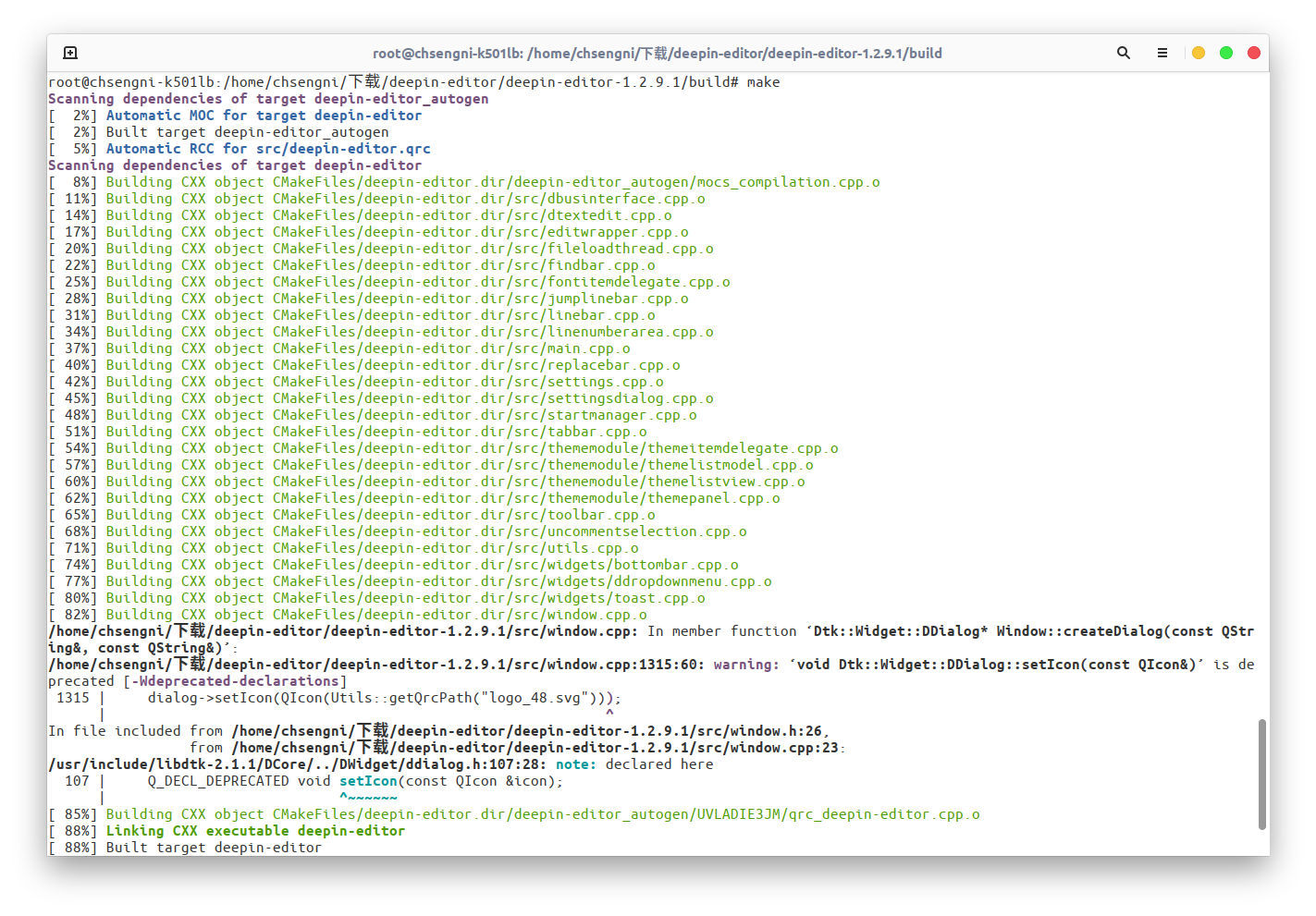Click the '-Wdeprecated-declarations' warning flag

[x=235, y=681]
